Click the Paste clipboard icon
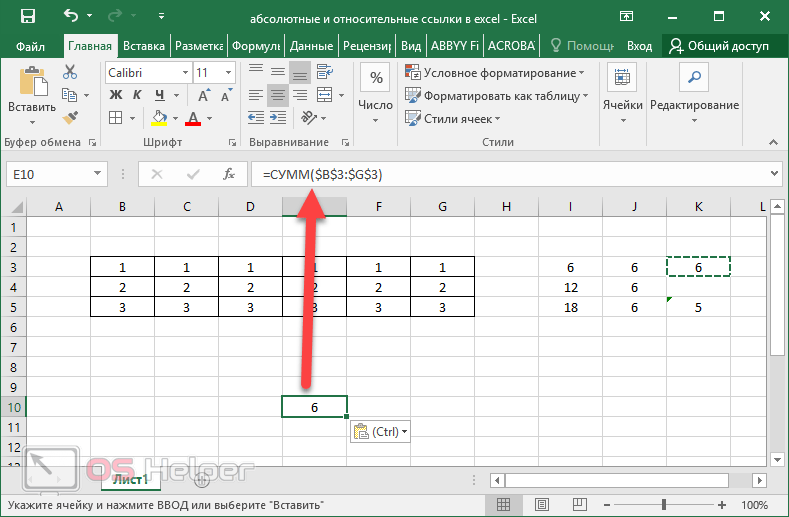 pos(33,82)
